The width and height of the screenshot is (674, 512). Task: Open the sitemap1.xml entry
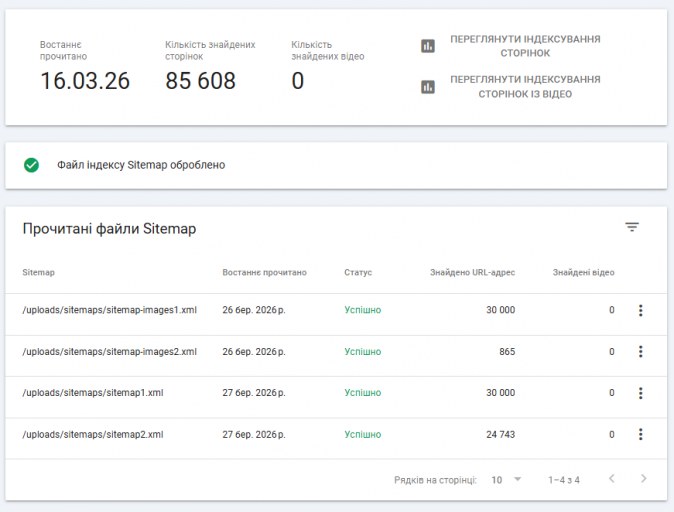[x=92, y=393]
